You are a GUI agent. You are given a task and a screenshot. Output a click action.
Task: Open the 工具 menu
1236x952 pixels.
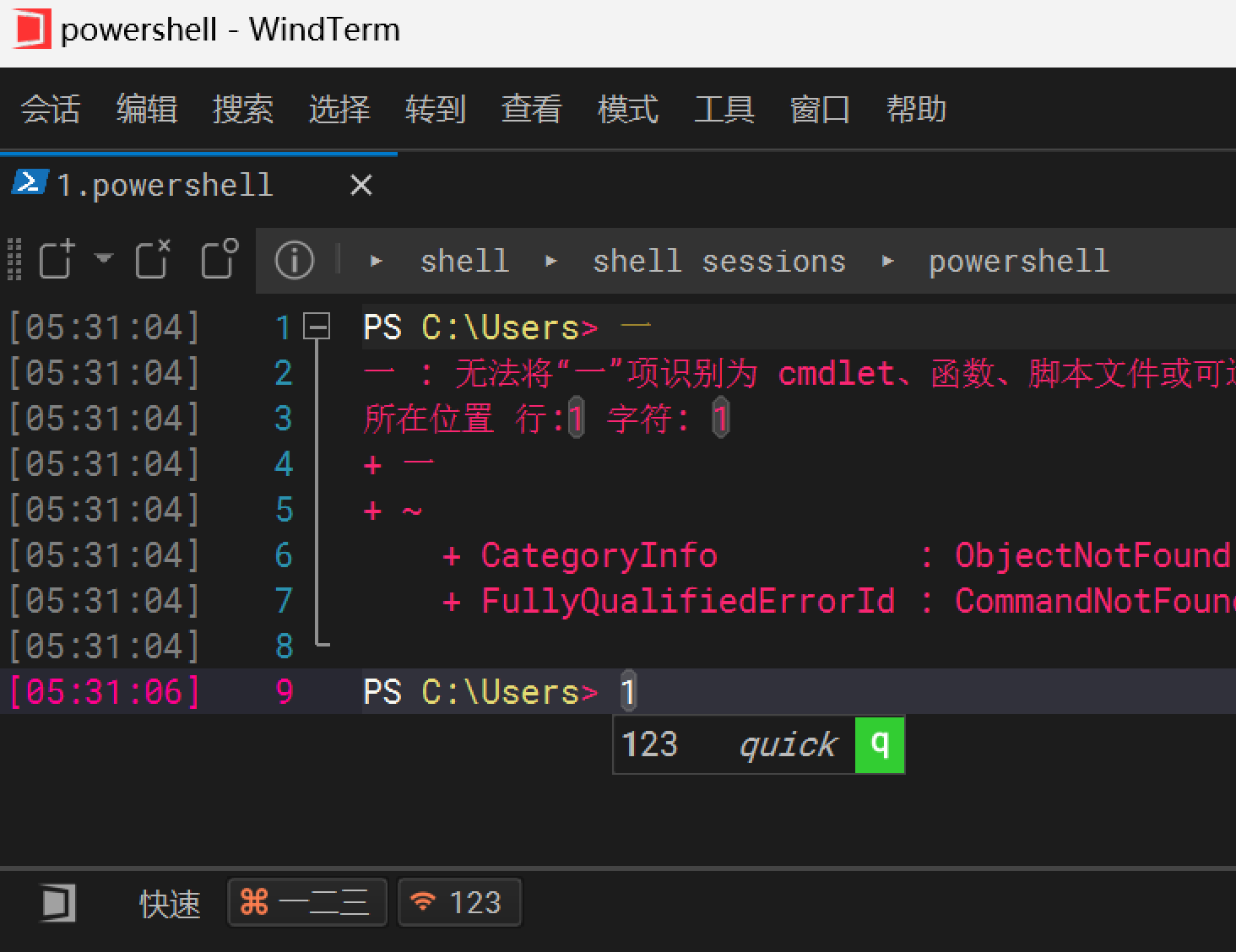[724, 110]
